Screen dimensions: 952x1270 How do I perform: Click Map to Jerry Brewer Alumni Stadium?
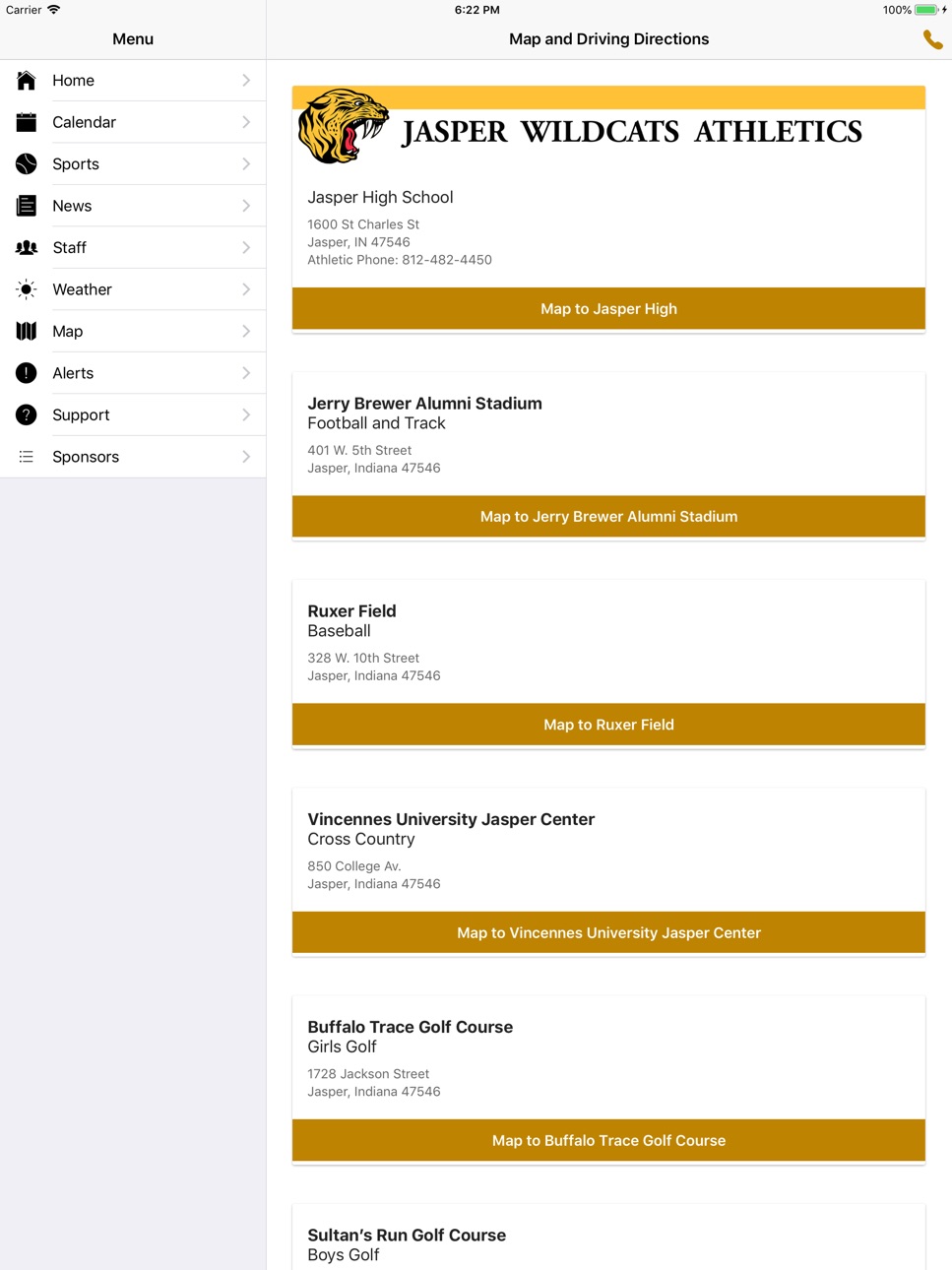point(608,516)
